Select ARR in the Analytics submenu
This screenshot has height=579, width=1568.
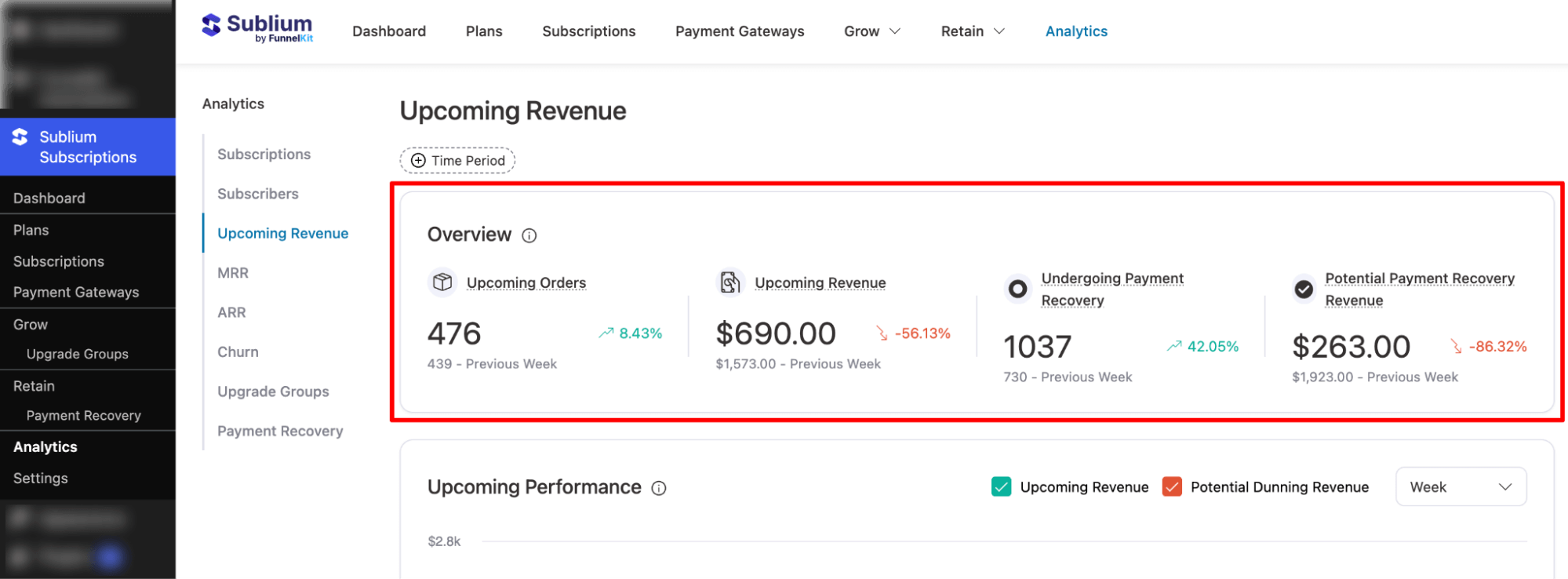tap(231, 312)
